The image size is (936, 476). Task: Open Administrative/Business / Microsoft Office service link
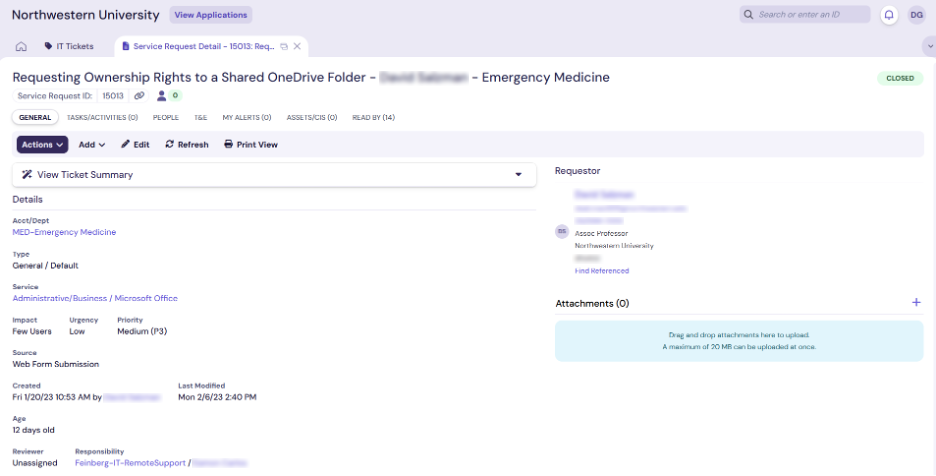95,298
